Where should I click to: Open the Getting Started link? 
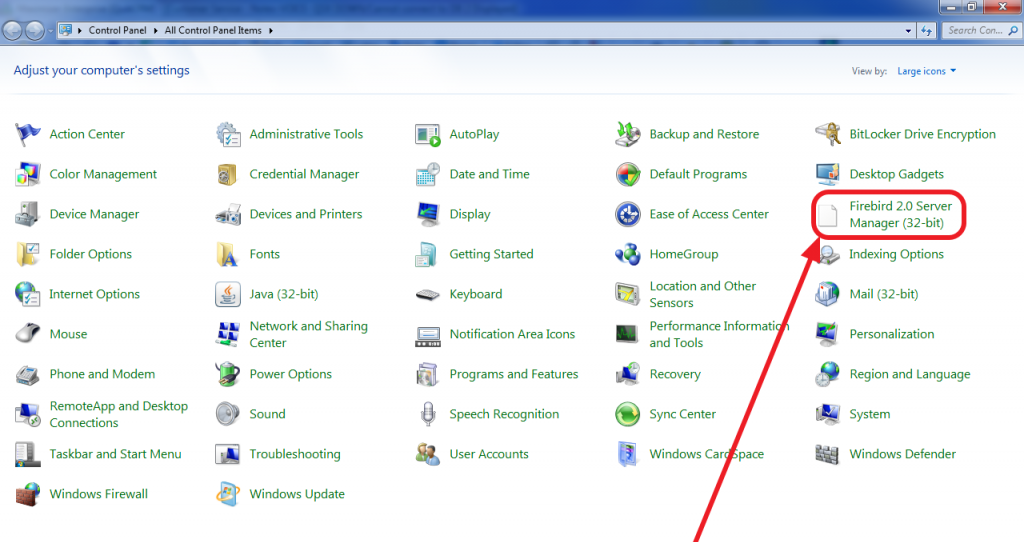(x=491, y=254)
